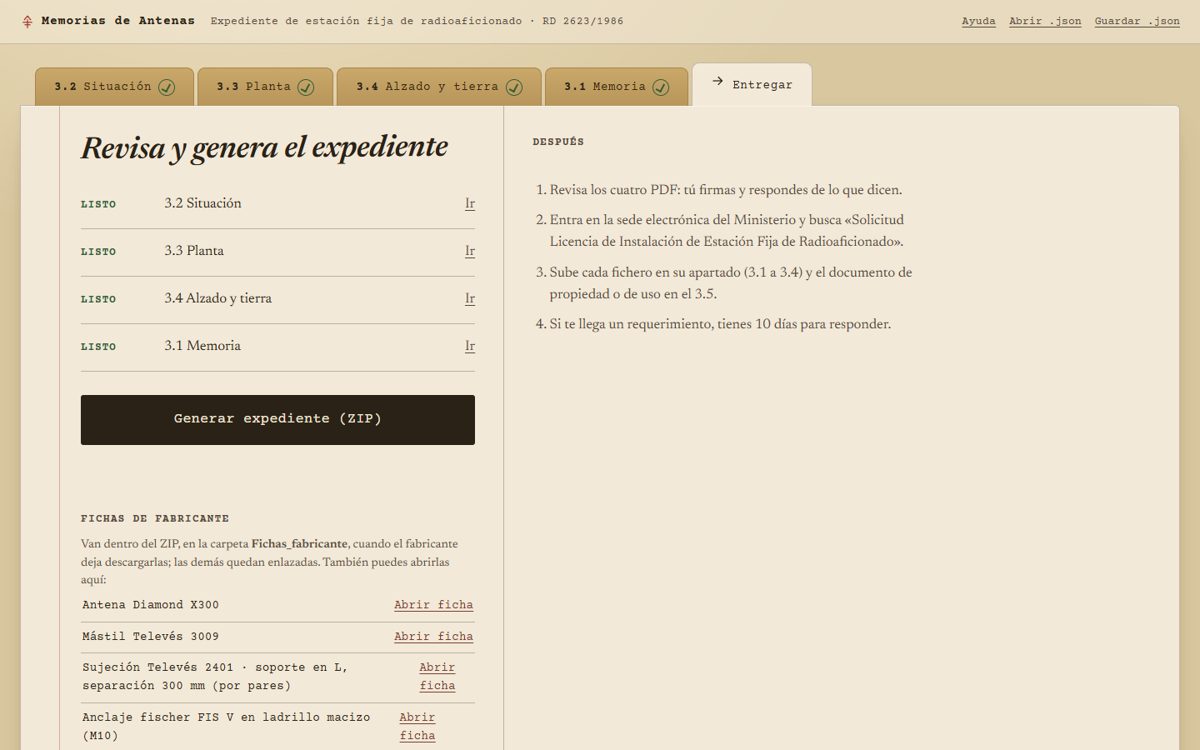
Task: Click the Mástil Televés 3009 item name
Action: (151, 637)
